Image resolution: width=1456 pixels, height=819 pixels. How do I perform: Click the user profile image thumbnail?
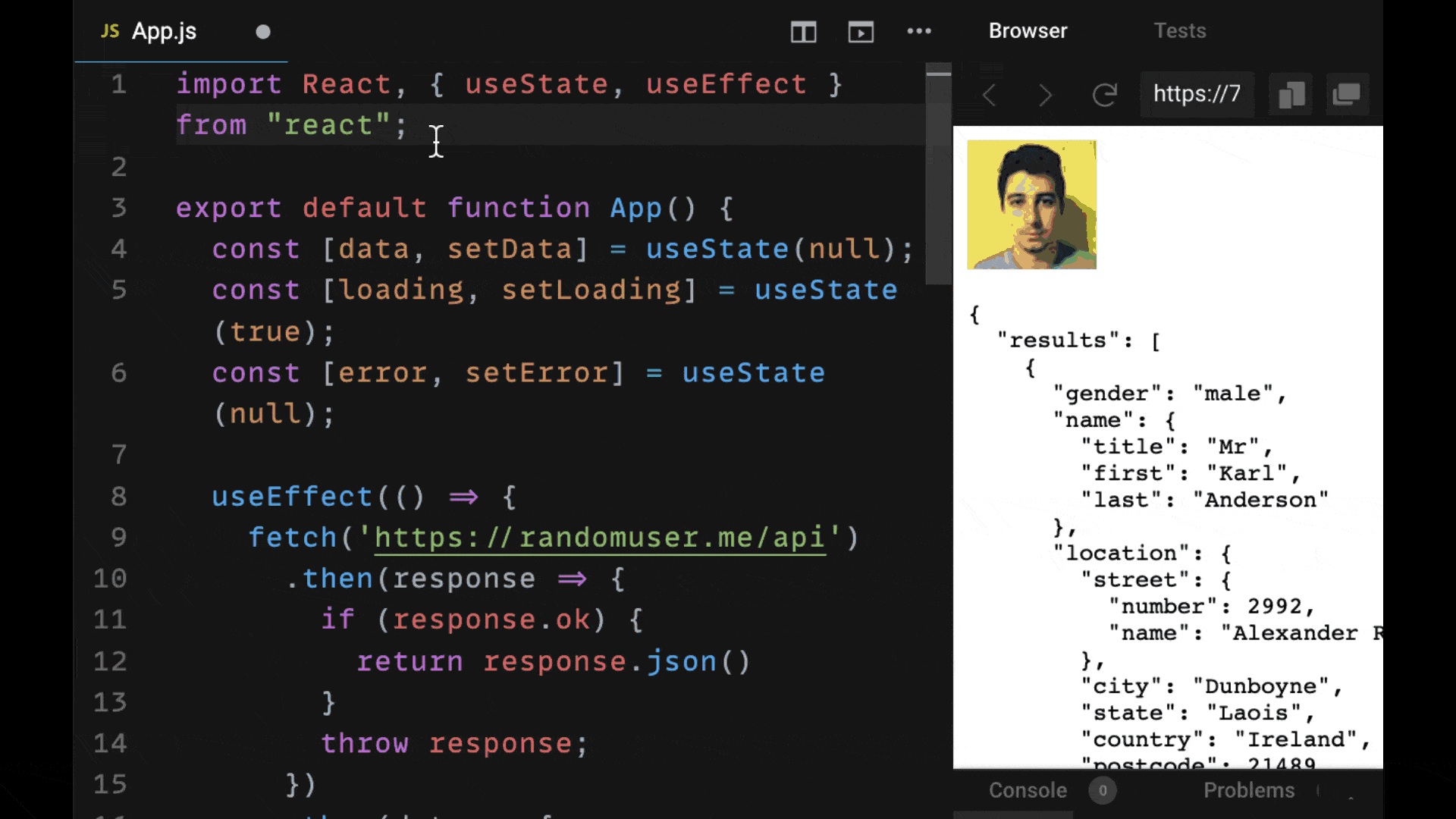tap(1031, 205)
